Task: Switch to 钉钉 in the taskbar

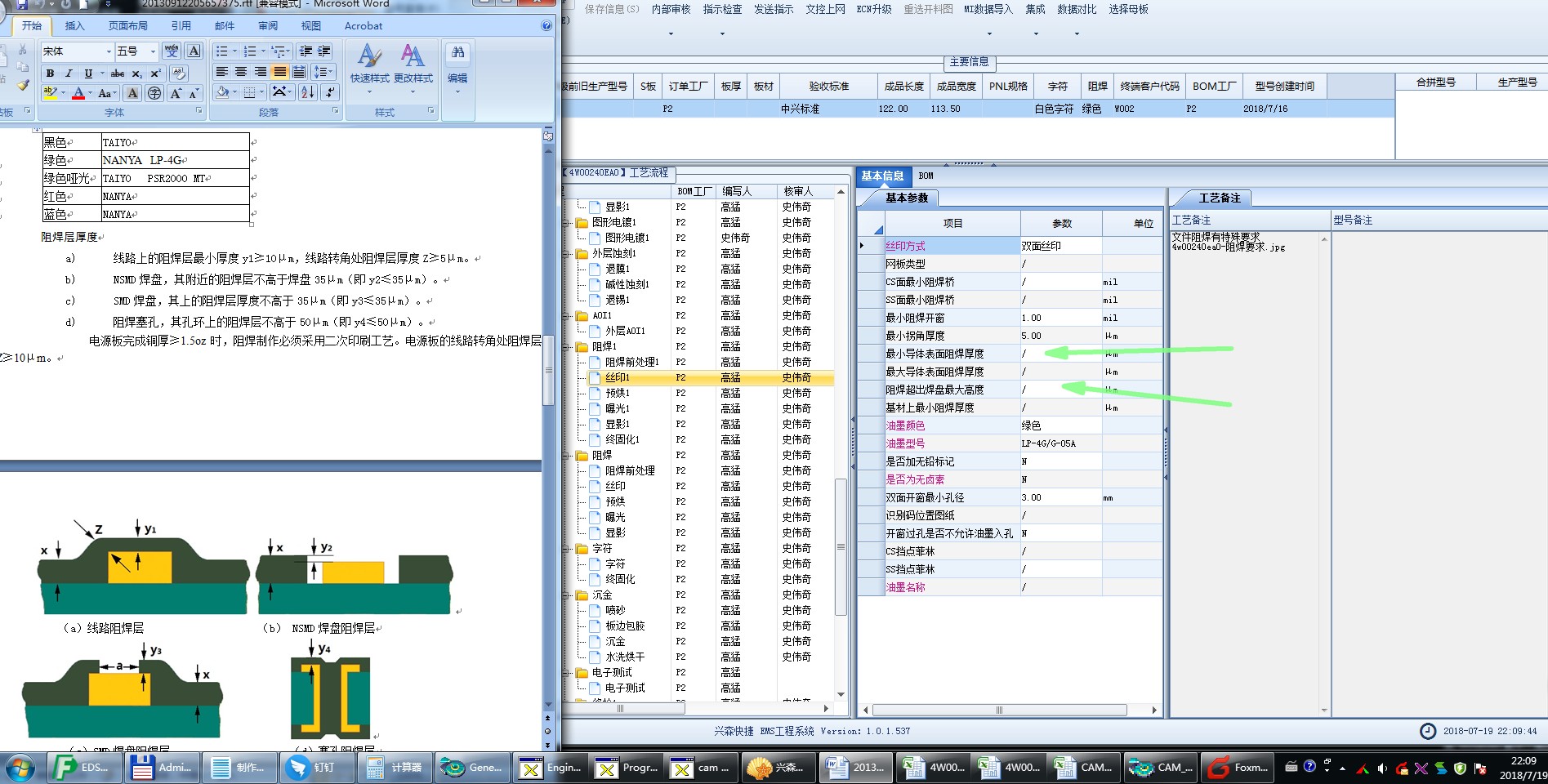Action: coord(317,768)
